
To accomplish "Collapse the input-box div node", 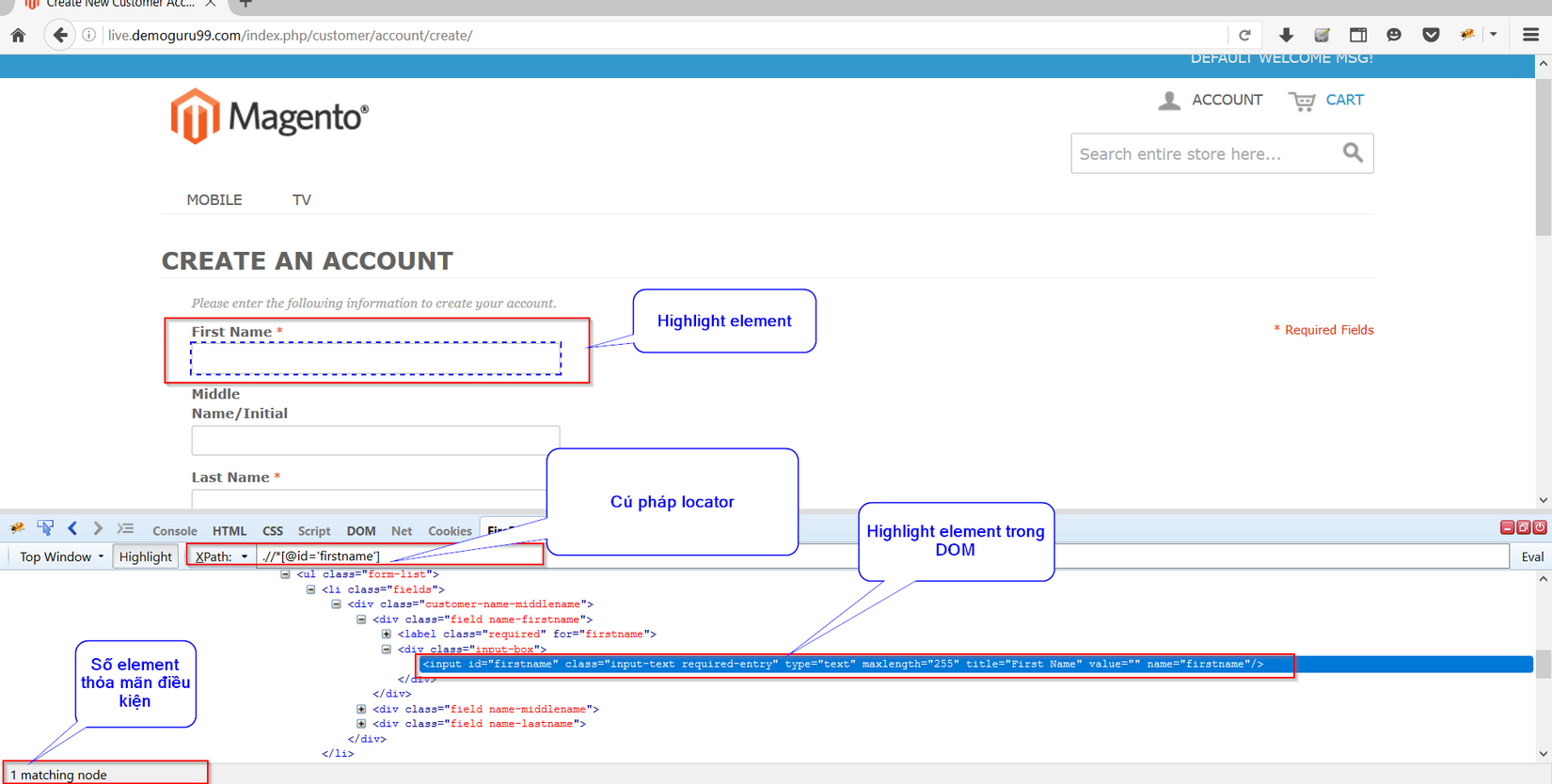I will point(387,650).
